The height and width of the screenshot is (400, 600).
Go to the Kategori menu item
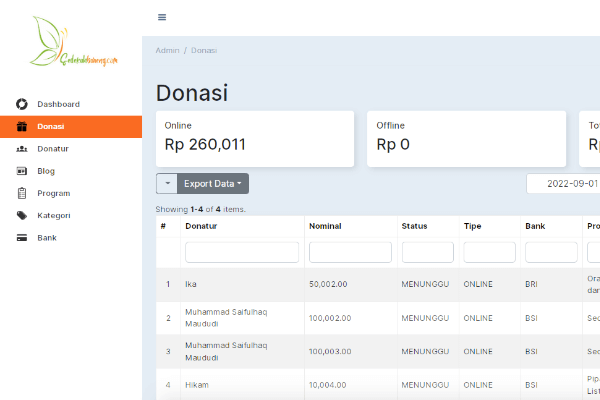click(54, 216)
